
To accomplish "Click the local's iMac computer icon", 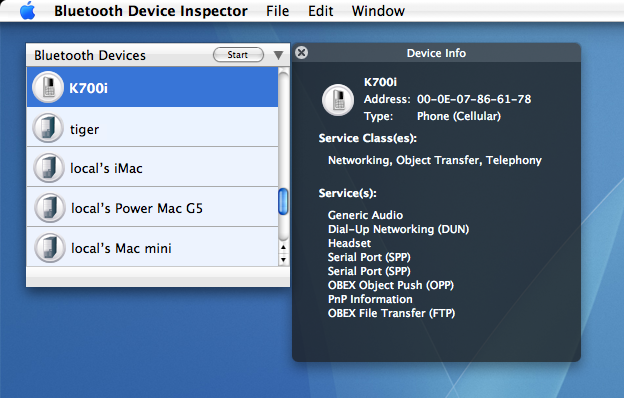I will (x=49, y=168).
